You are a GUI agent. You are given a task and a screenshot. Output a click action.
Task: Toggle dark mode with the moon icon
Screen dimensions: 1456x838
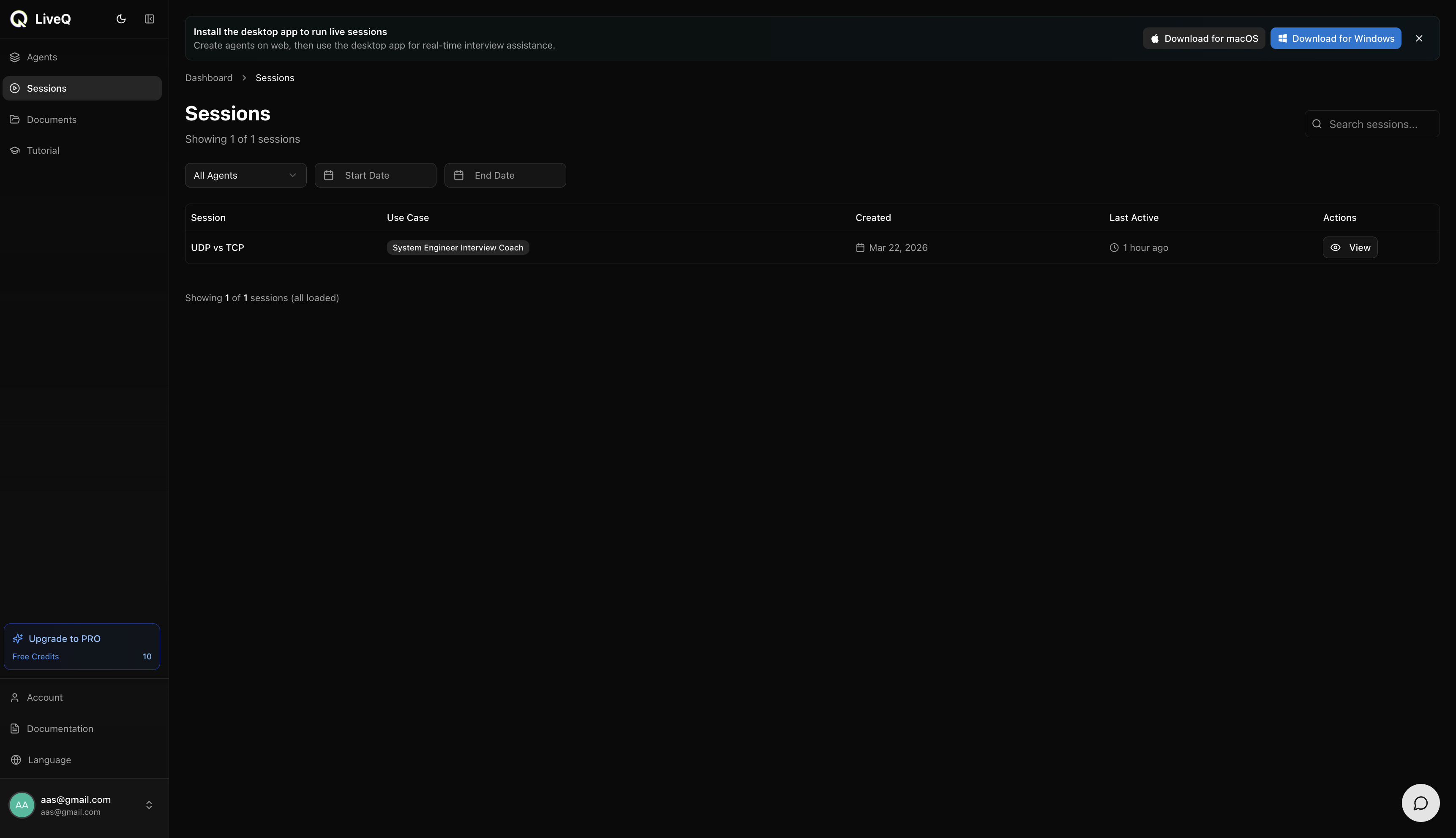pyautogui.click(x=121, y=19)
